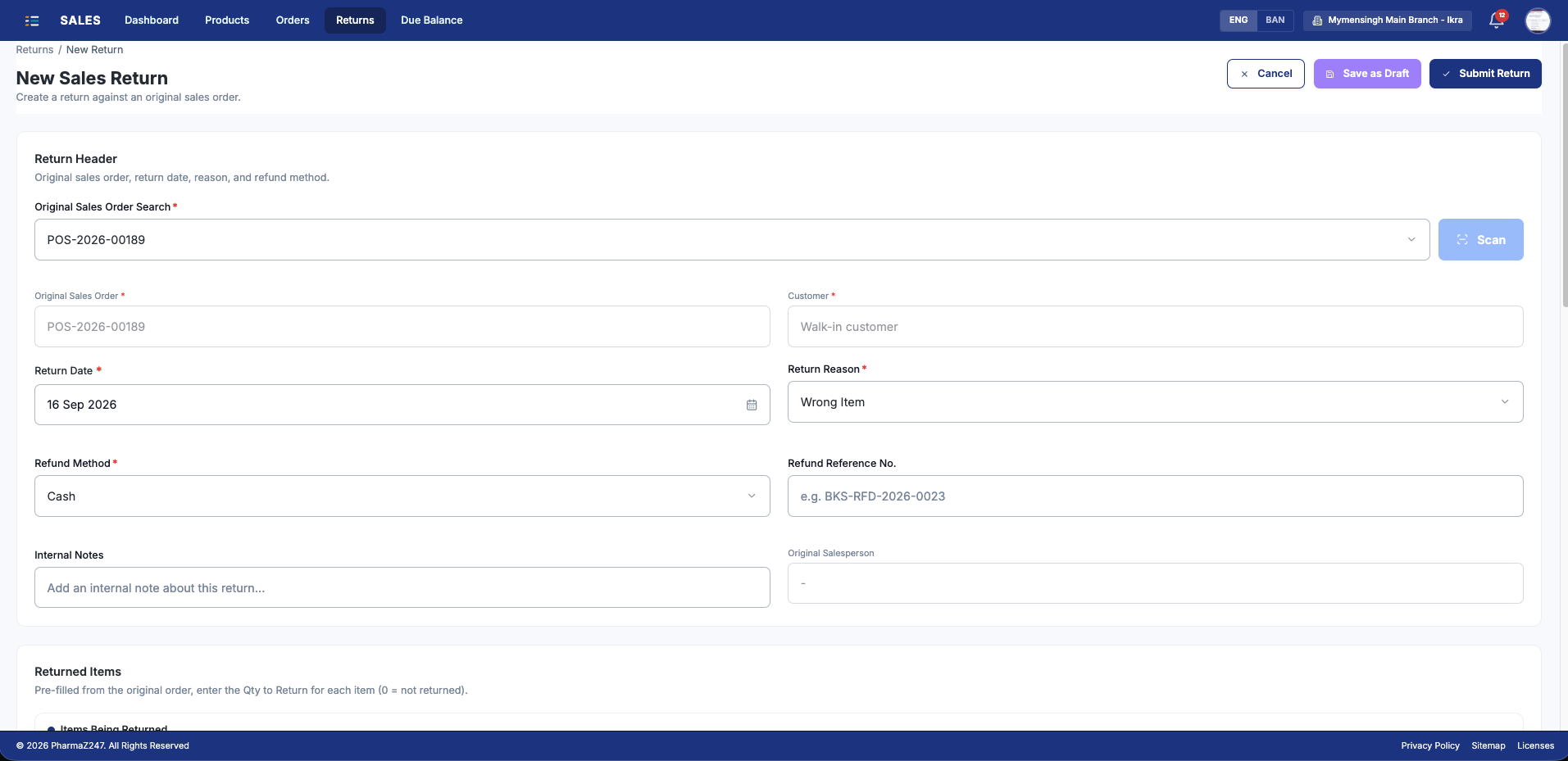Open the Licenses footer link
The width and height of the screenshot is (1568, 761).
tap(1535, 745)
